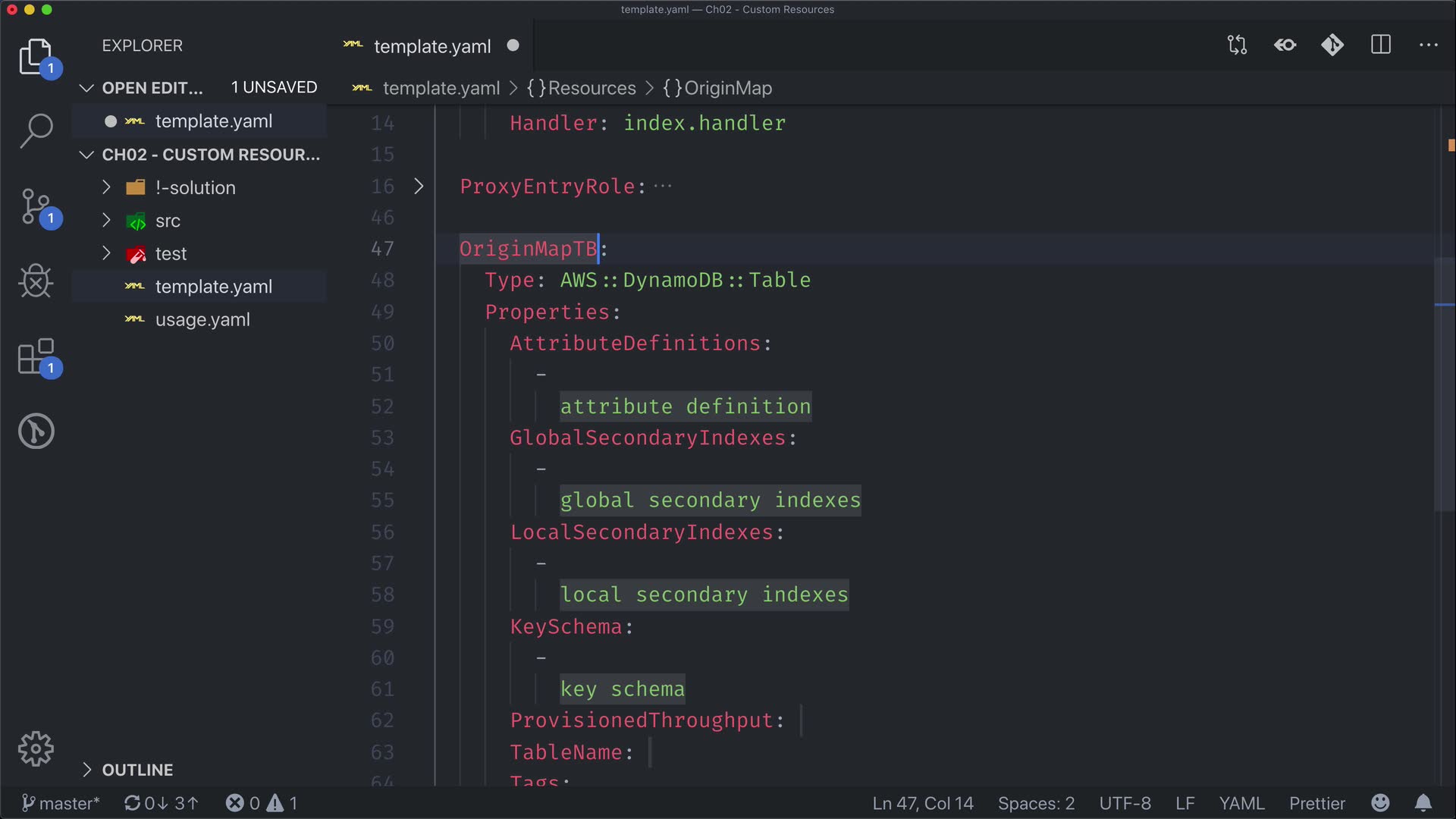
Task: Click the master branch indicator
Action: (x=61, y=803)
